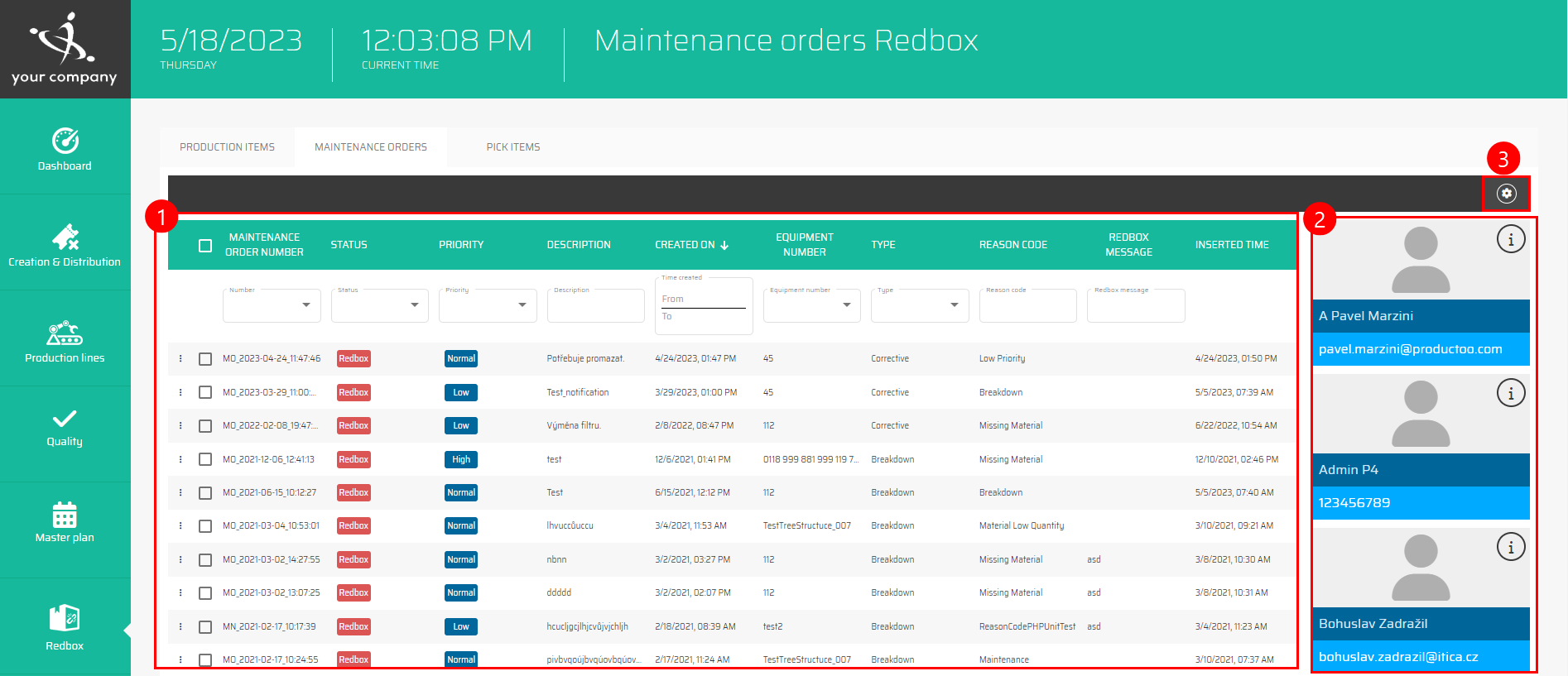Select the checkbox for MO_2021-06-15_10:12:27

[x=205, y=493]
